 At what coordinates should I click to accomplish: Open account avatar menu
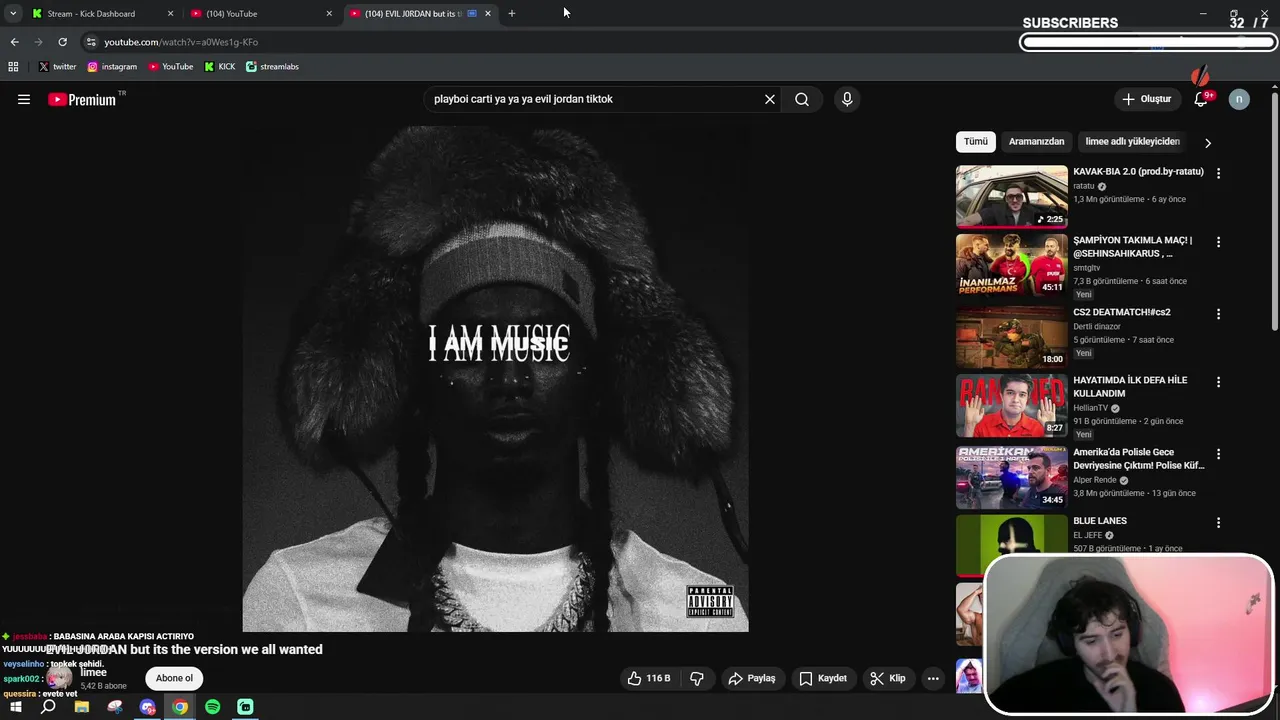[x=1239, y=99]
